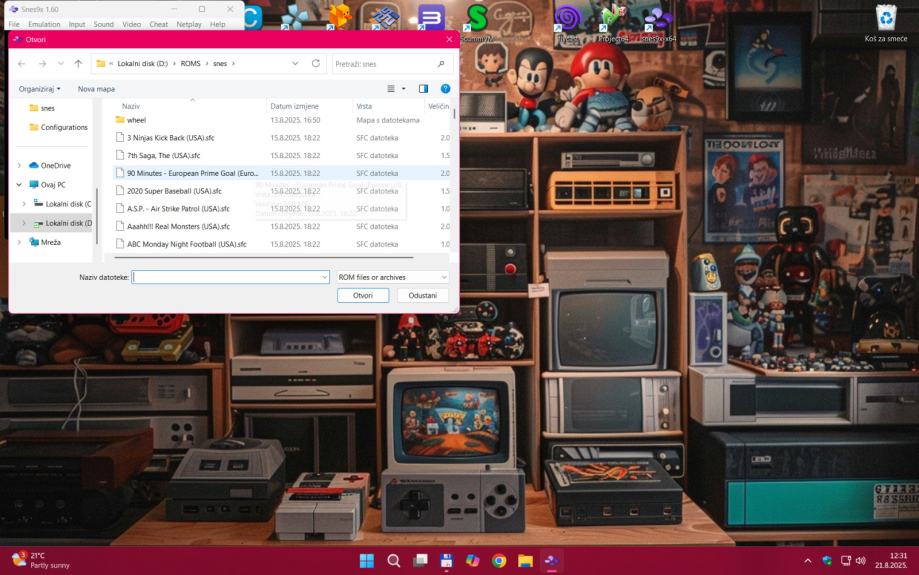The image size is (919, 575).
Task: Click the Refresh folder icon
Action: click(x=316, y=64)
